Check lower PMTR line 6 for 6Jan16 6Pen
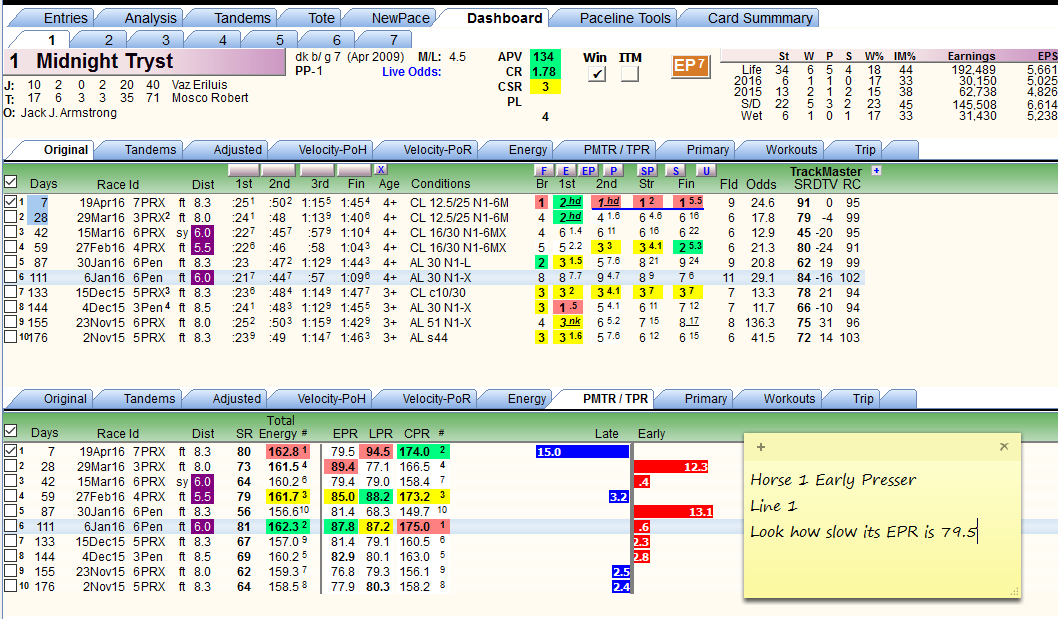The image size is (1058, 619). [10, 526]
